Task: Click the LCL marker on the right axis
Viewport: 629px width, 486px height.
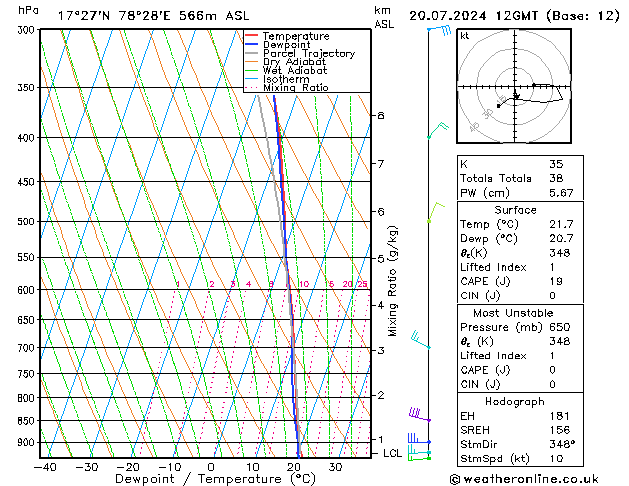Action: pos(393,453)
